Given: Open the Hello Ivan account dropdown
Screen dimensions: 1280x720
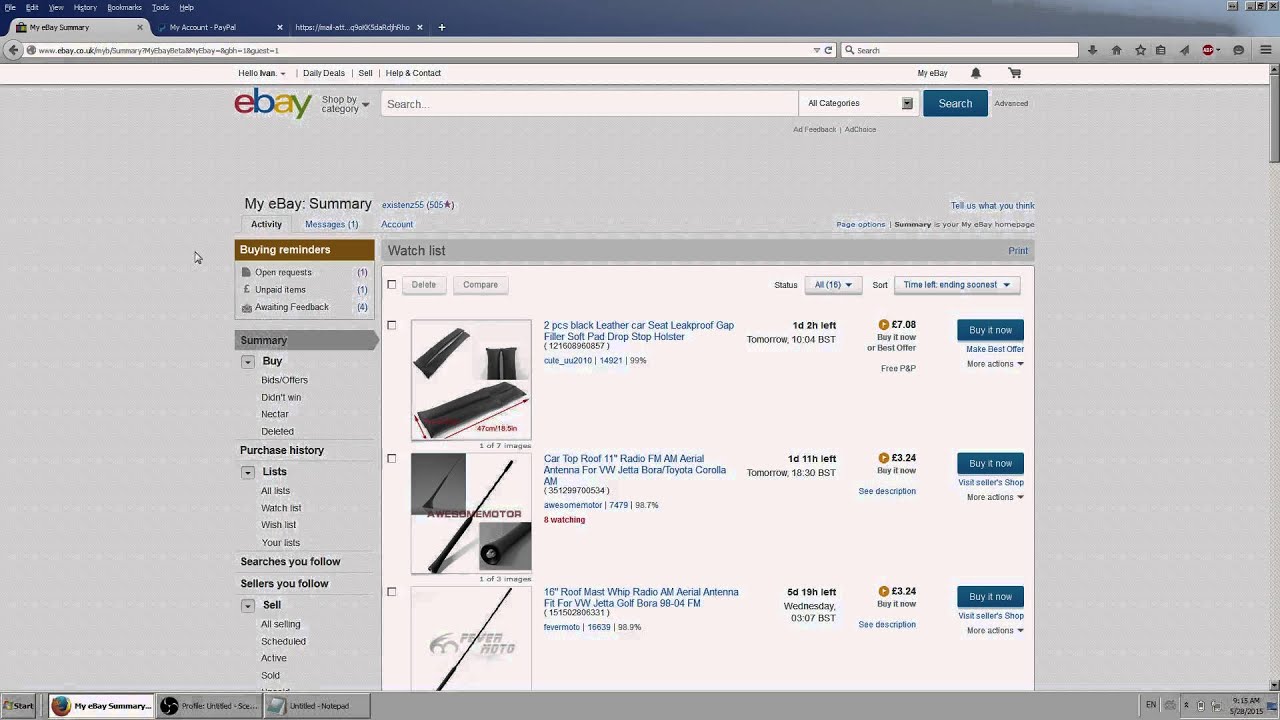Looking at the screenshot, I should tap(262, 73).
